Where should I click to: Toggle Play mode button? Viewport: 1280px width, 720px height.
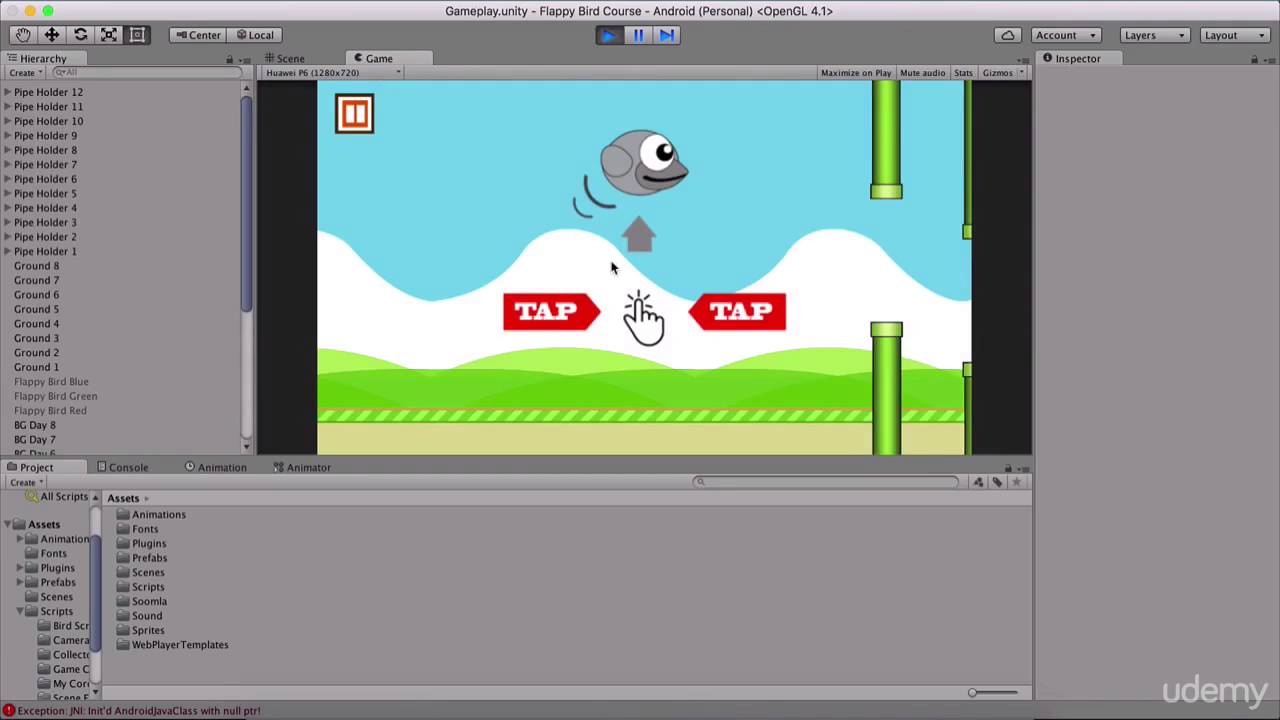coord(608,35)
